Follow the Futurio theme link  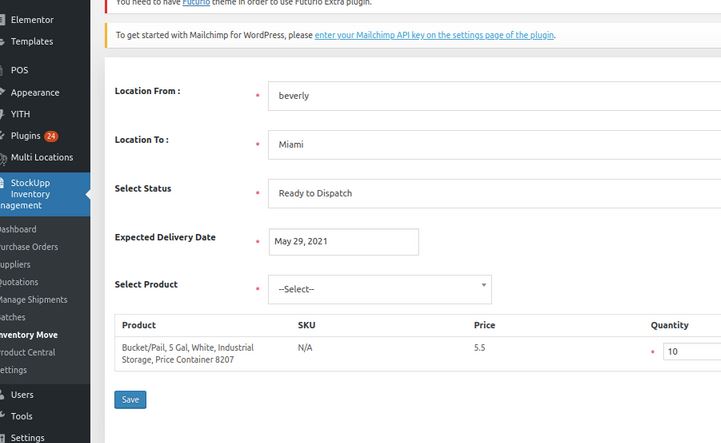click(x=196, y=2)
